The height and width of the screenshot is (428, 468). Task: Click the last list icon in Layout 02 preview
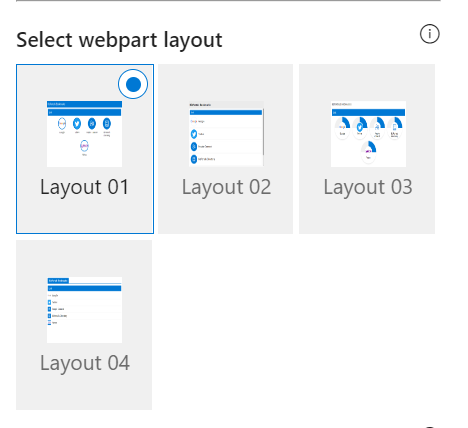pos(194,159)
